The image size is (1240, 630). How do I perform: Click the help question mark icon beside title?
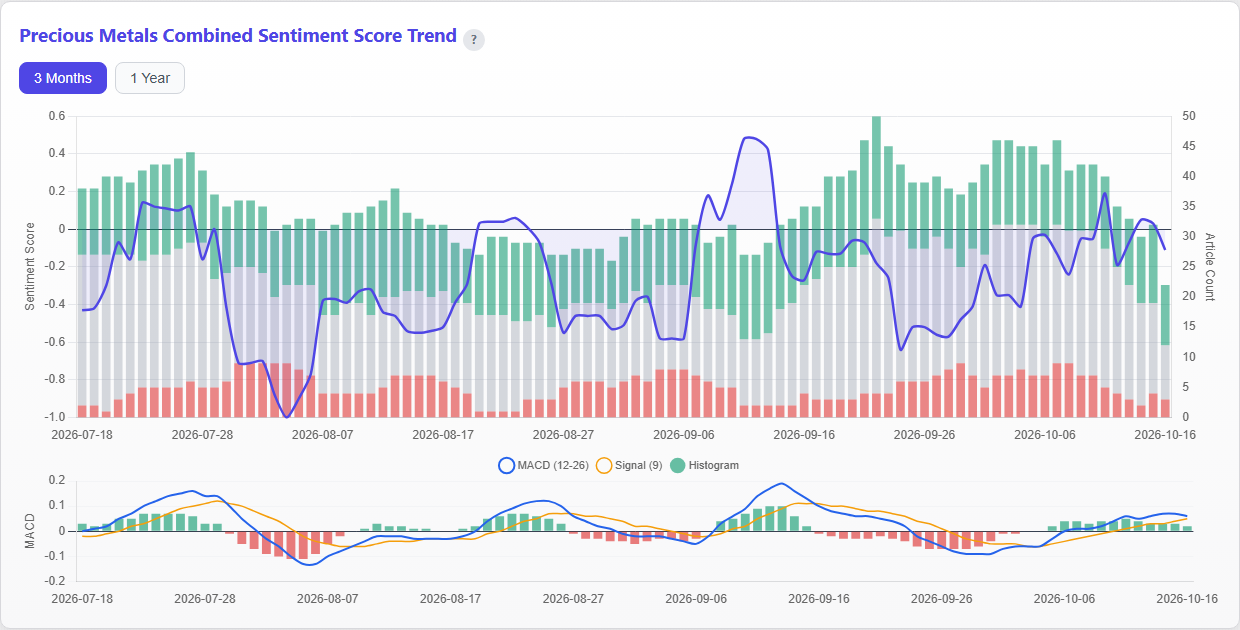[474, 39]
